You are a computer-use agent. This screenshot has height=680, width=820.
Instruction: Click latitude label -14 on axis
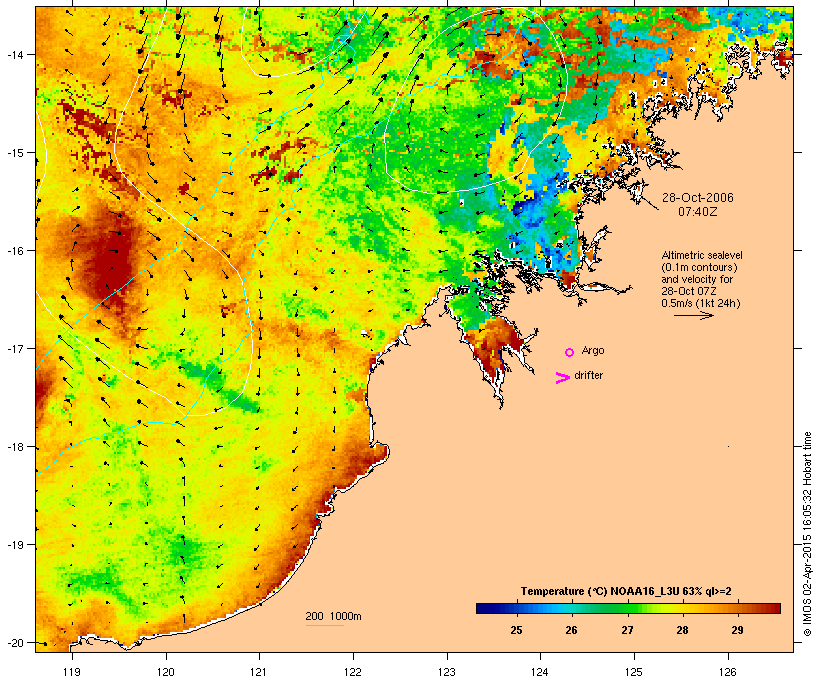click(14, 54)
